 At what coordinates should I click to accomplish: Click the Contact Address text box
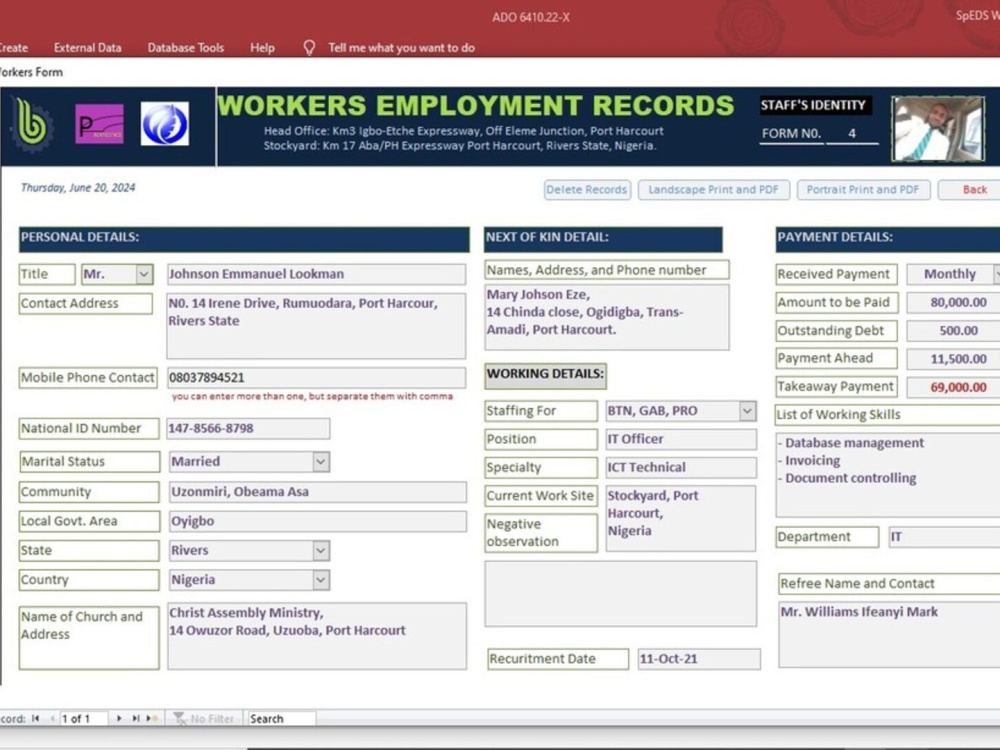pyautogui.click(x=316, y=326)
